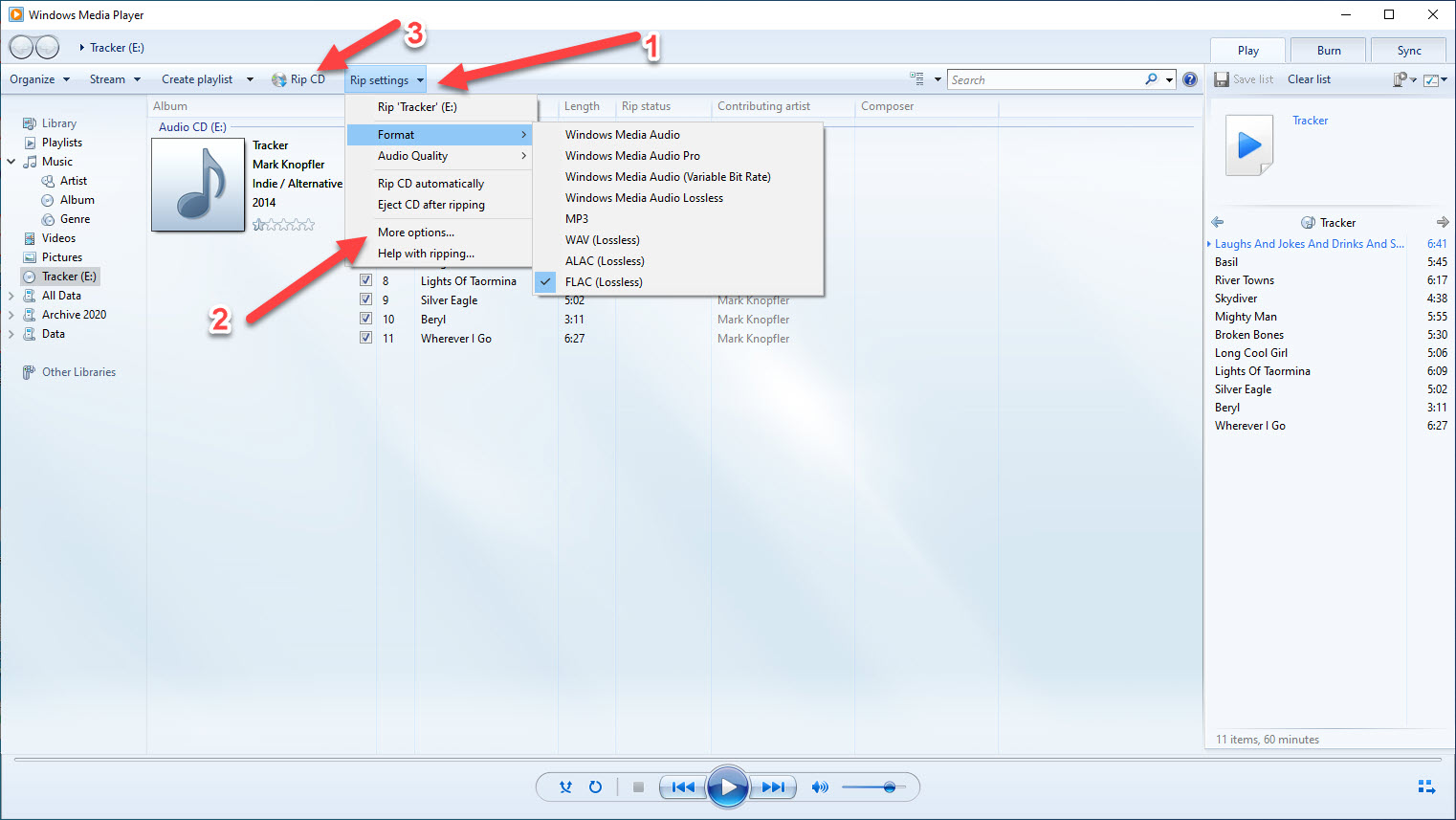Open the Help question mark icon
The width and height of the screenshot is (1456, 820).
point(1190,79)
